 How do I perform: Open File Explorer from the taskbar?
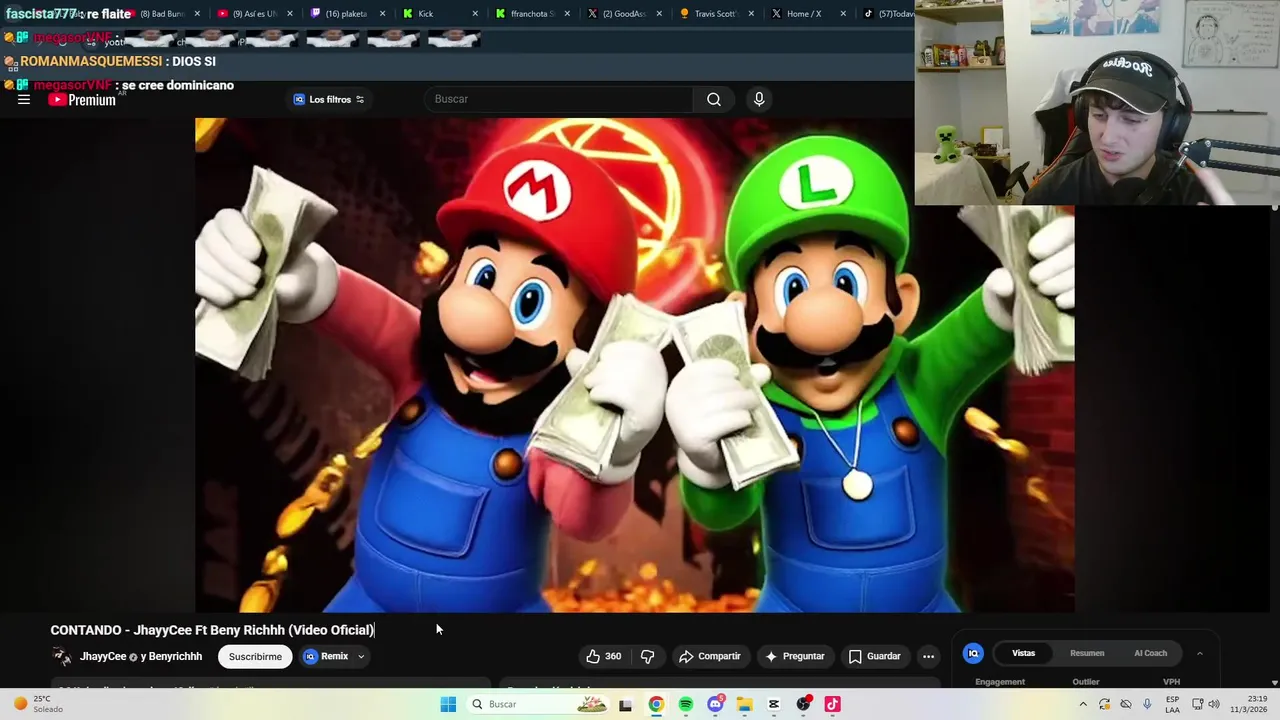[744, 704]
